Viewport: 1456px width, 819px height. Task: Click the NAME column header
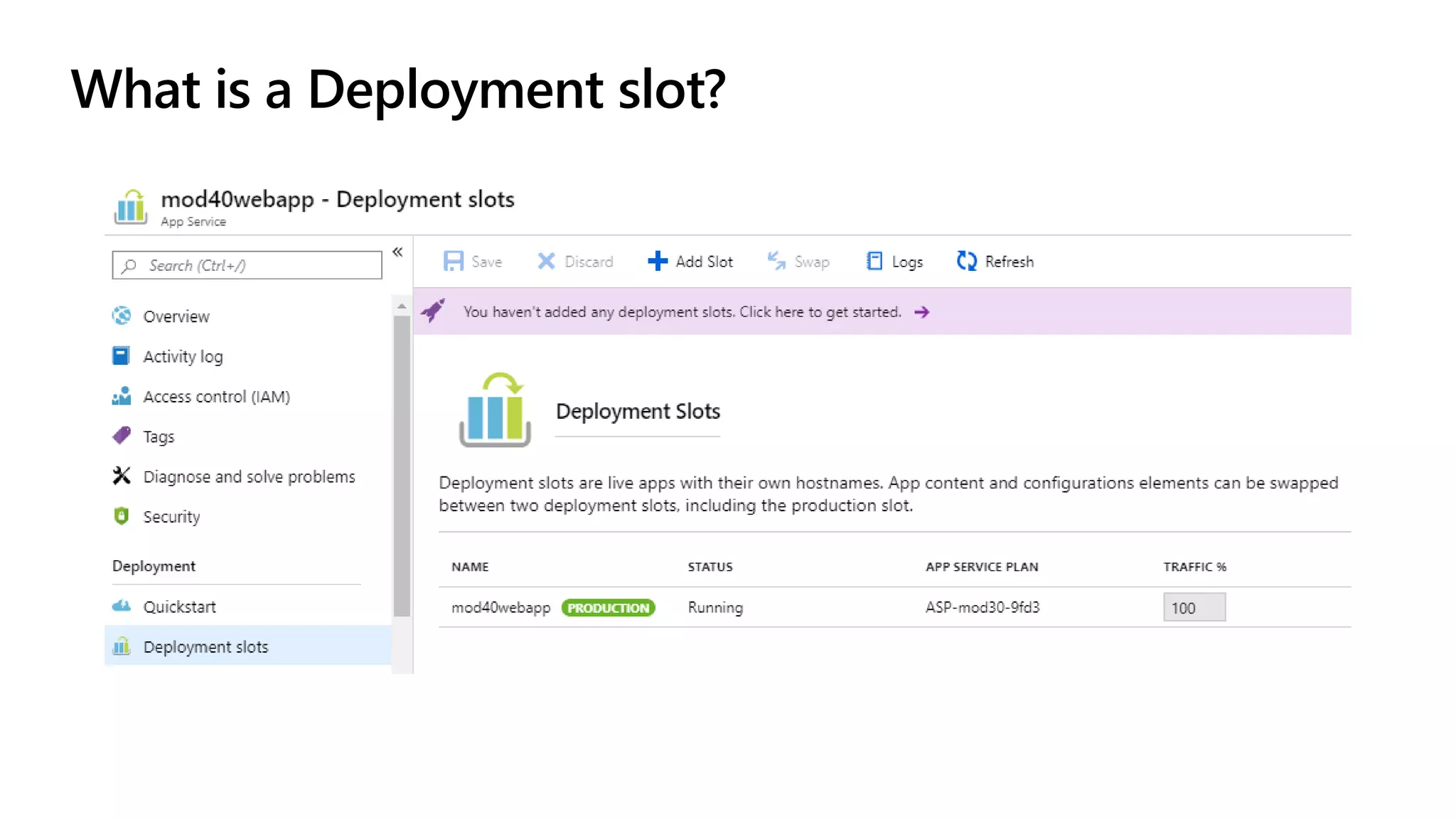tap(470, 567)
